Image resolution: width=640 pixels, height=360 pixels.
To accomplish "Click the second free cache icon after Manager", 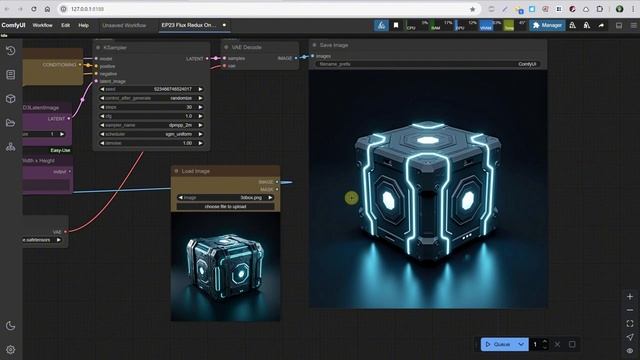I will pos(587,25).
